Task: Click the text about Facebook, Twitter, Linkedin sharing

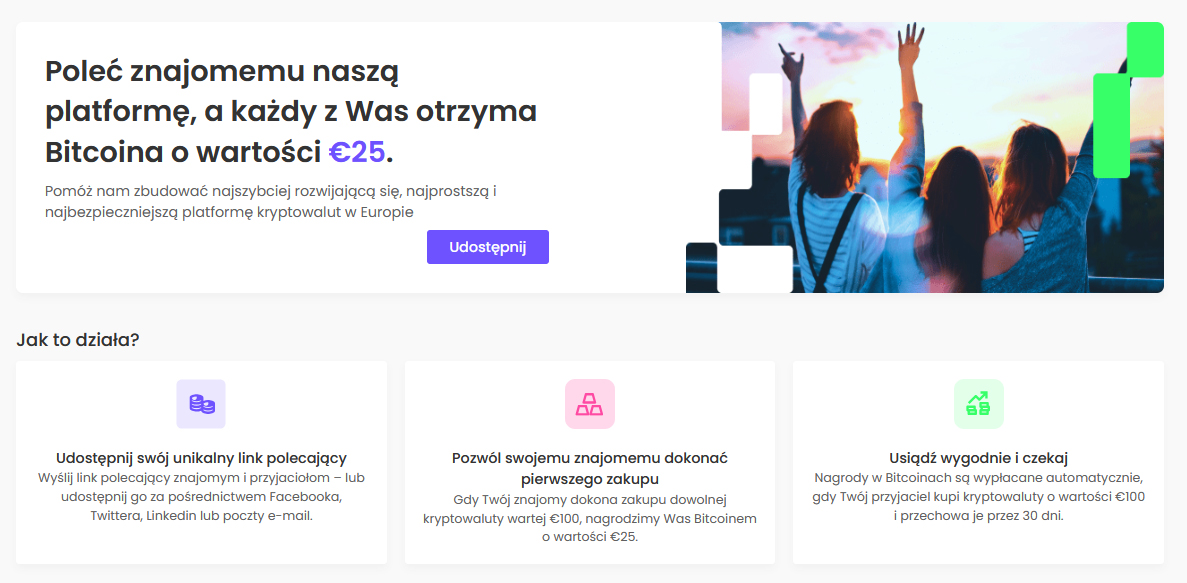Action: [201, 497]
